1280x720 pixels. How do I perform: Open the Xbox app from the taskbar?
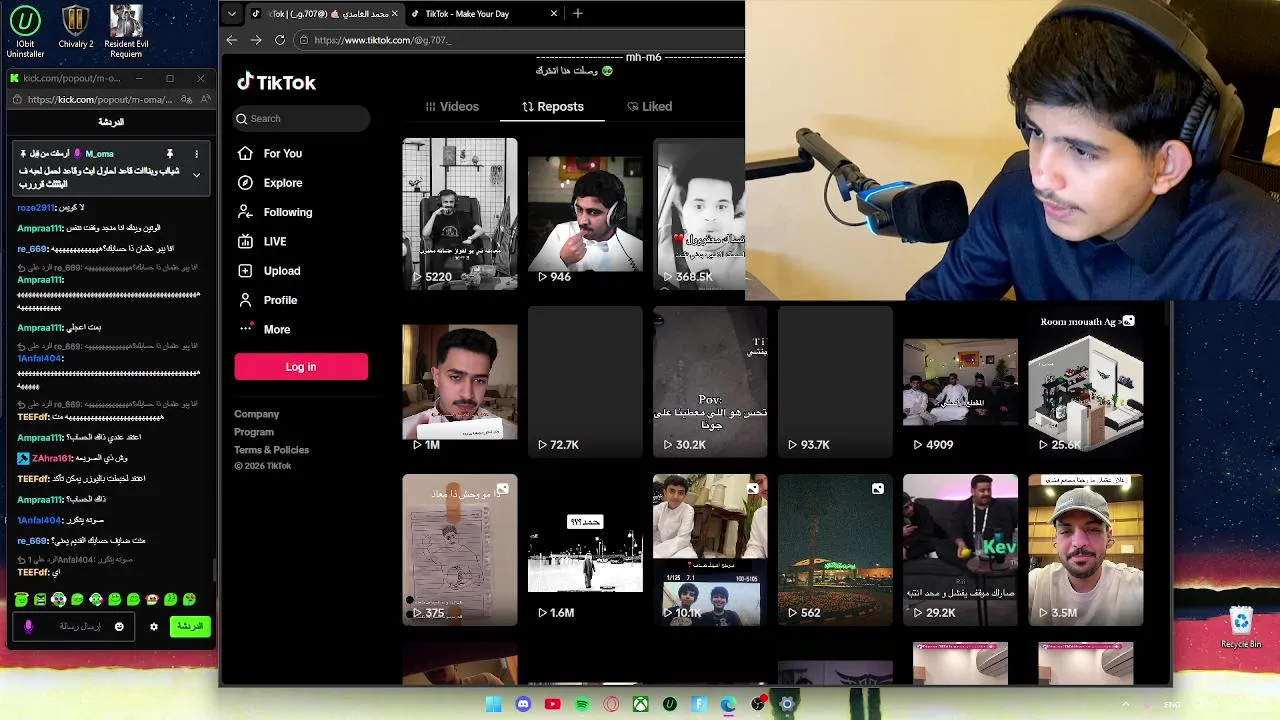(640, 705)
